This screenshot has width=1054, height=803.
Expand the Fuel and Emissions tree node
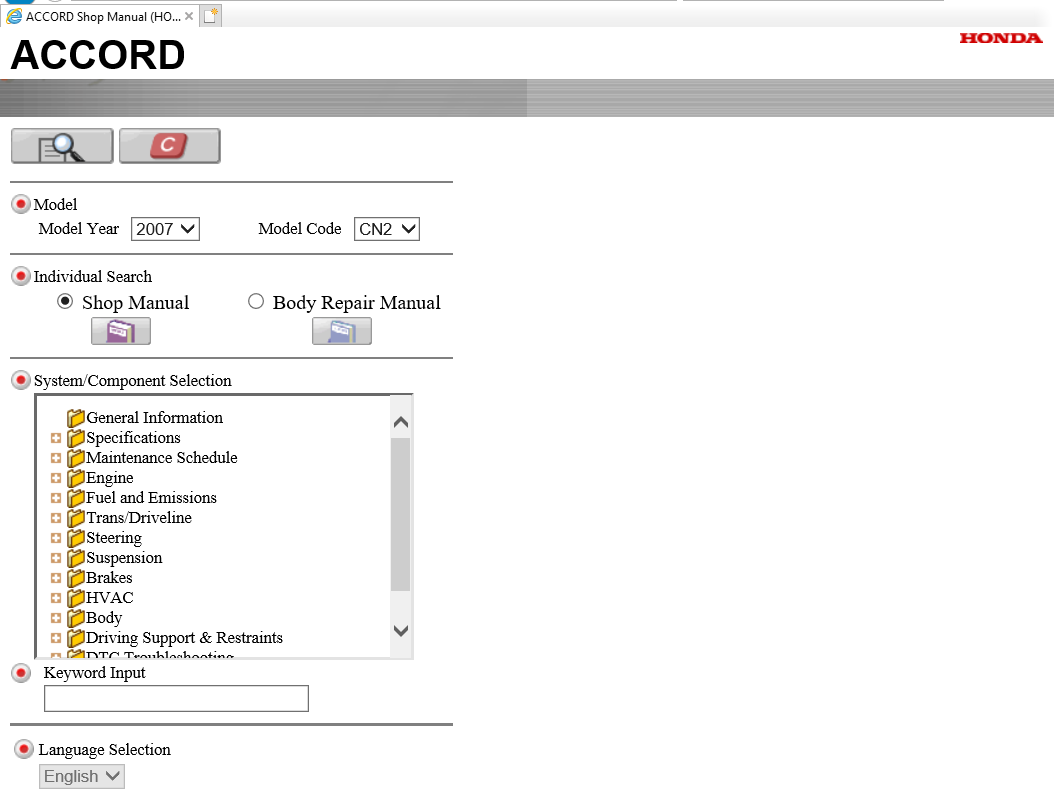[56, 498]
